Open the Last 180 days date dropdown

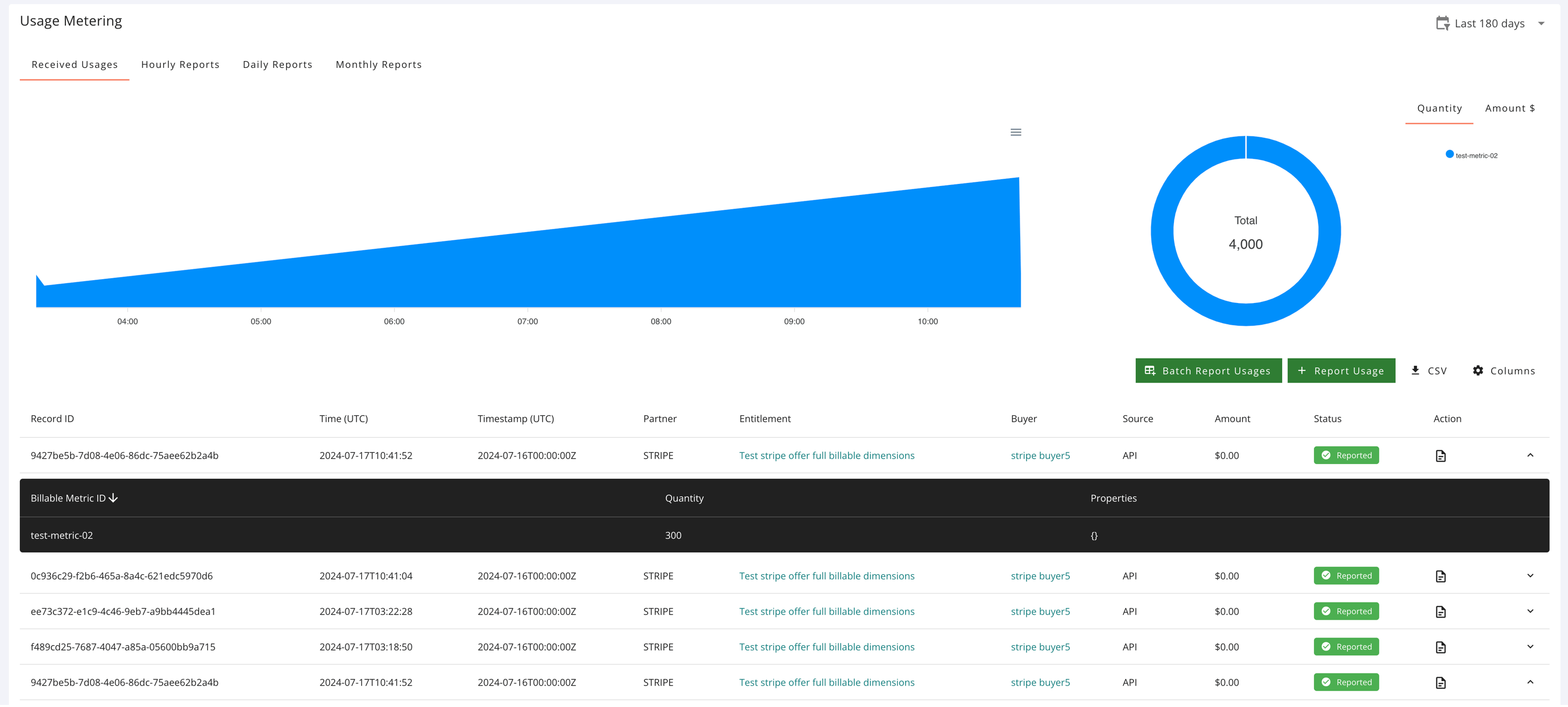(1541, 24)
